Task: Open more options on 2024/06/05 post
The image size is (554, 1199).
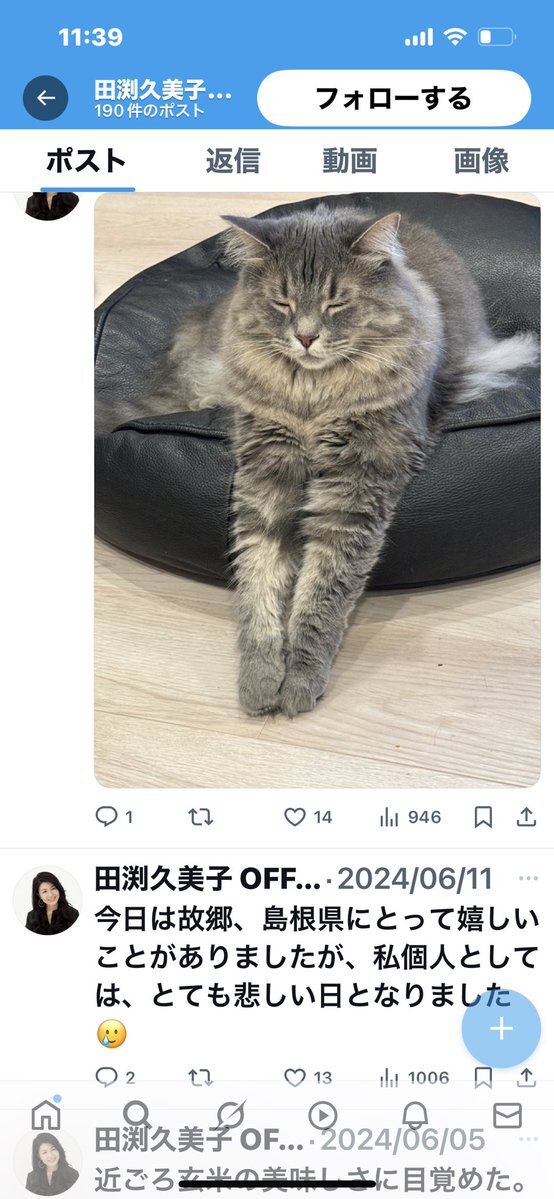Action: pos(528,1139)
